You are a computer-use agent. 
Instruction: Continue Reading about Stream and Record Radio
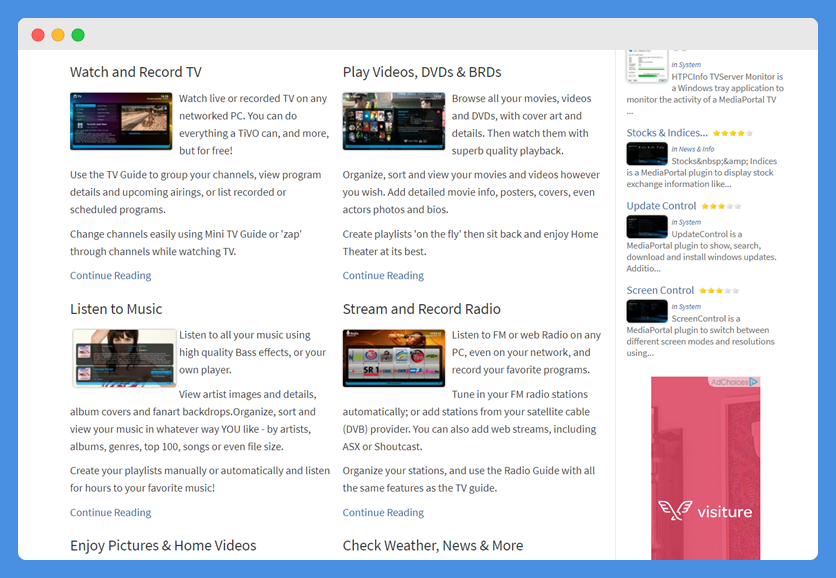[x=383, y=513]
